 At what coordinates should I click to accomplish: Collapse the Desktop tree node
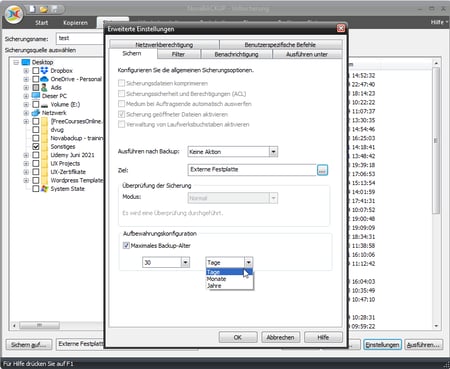(16, 62)
